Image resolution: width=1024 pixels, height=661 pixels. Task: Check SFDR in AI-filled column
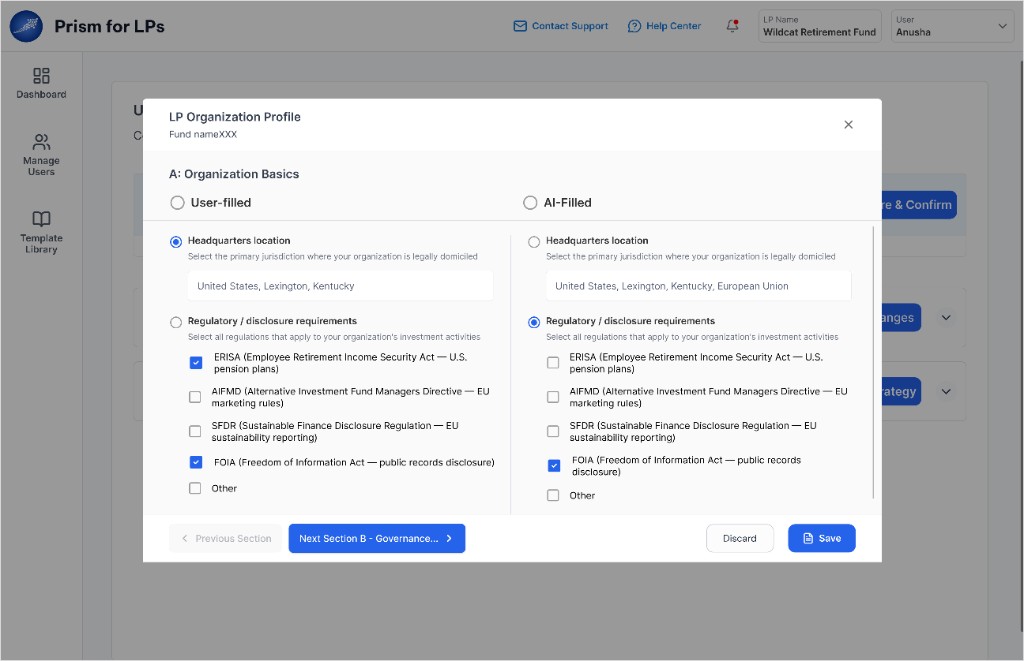pyautogui.click(x=553, y=431)
